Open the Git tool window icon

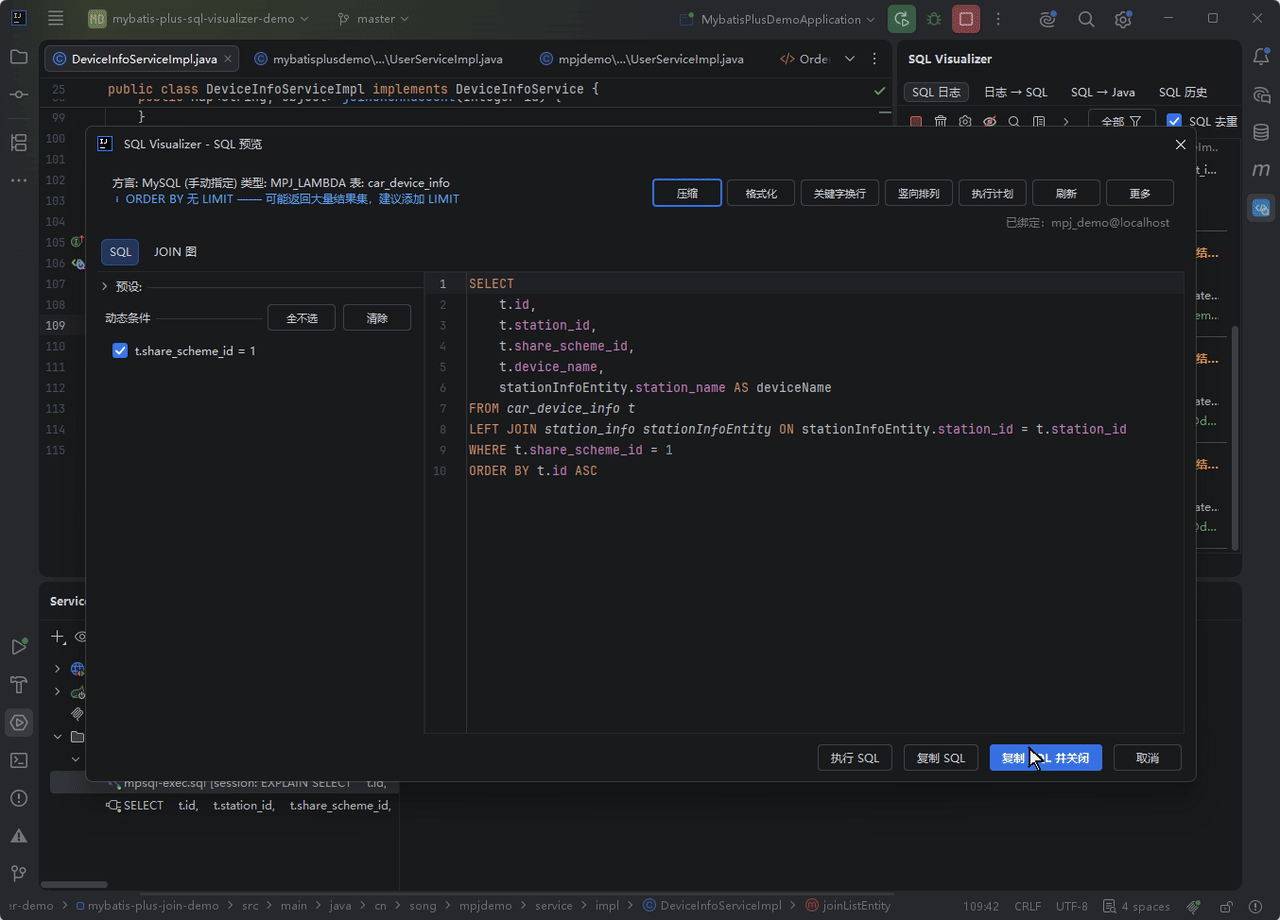[19, 874]
